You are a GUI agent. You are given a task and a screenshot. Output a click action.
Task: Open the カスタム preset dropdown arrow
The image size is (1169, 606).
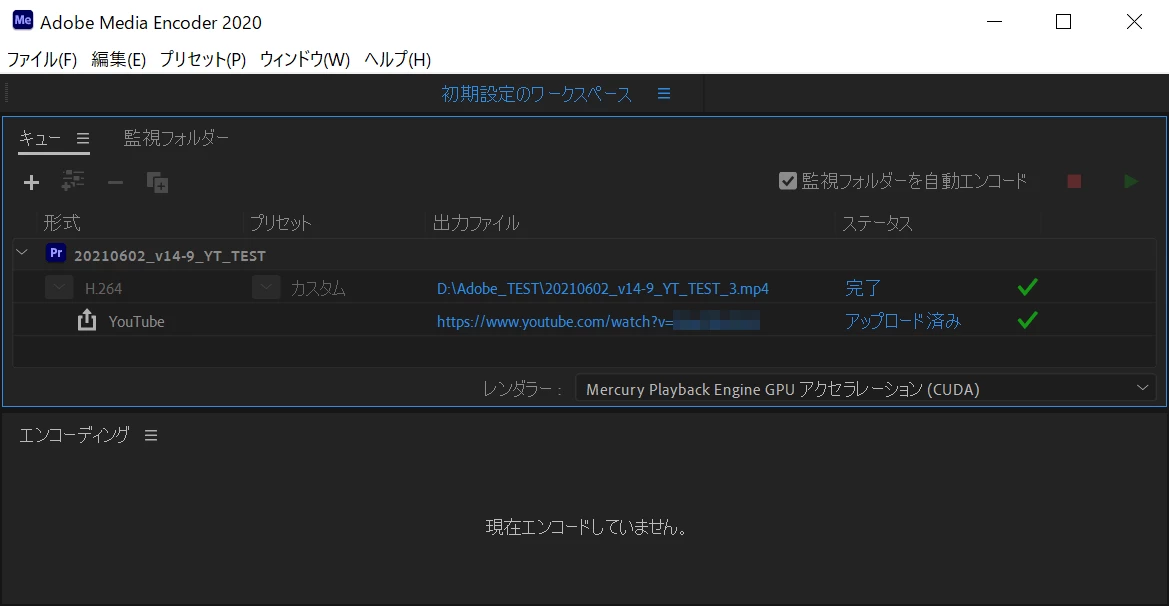(265, 287)
